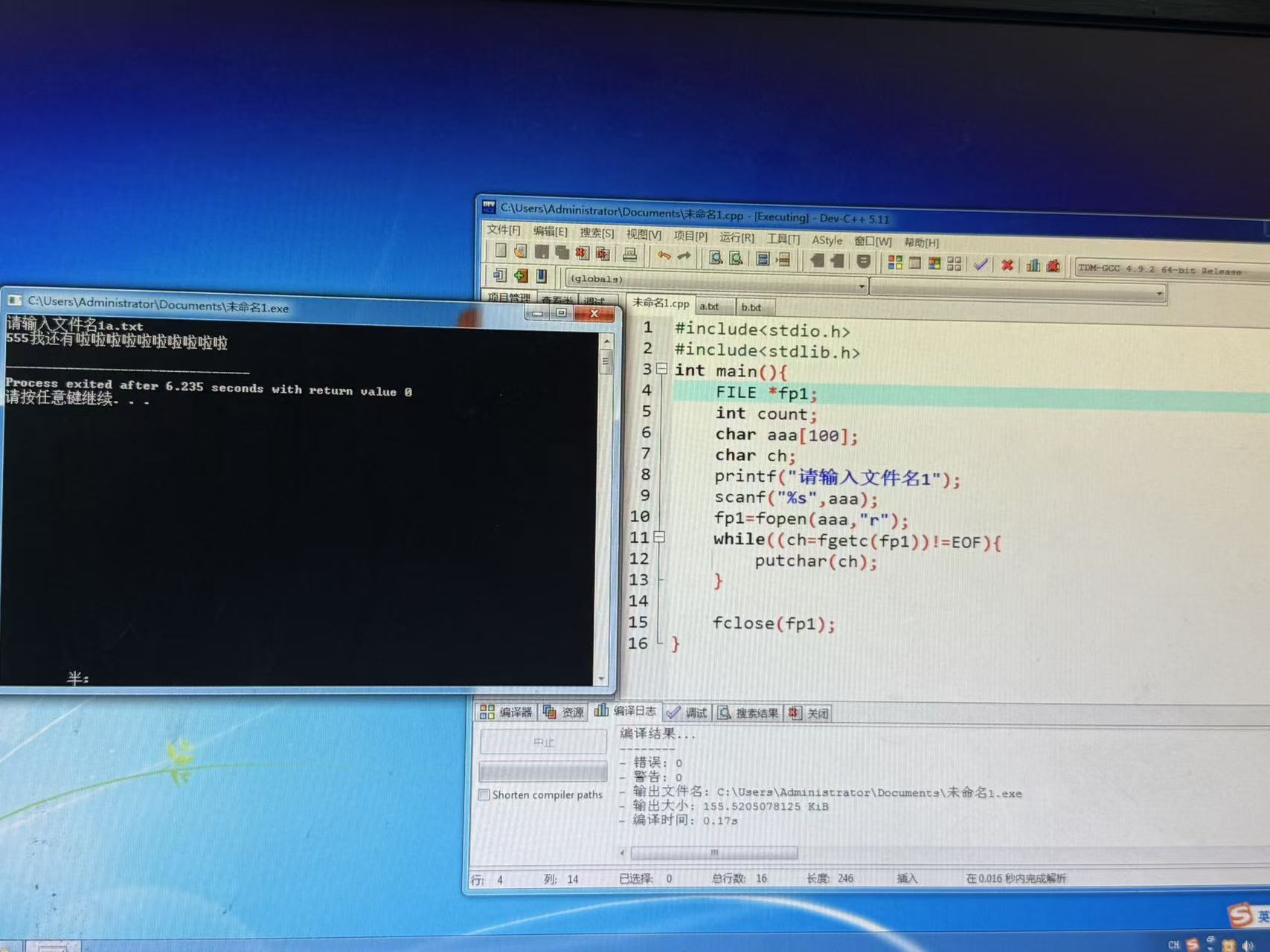The image size is (1270, 952).
Task: Open the 编译器 bottom panel tab
Action: point(507,712)
